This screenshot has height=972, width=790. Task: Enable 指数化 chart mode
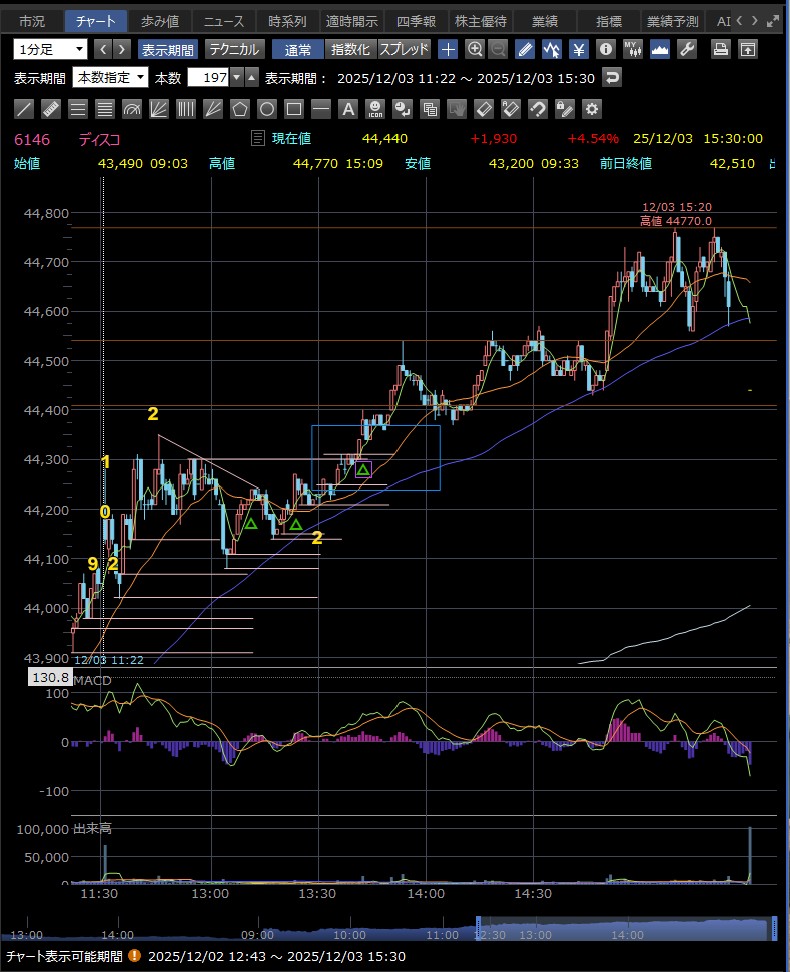tap(350, 49)
